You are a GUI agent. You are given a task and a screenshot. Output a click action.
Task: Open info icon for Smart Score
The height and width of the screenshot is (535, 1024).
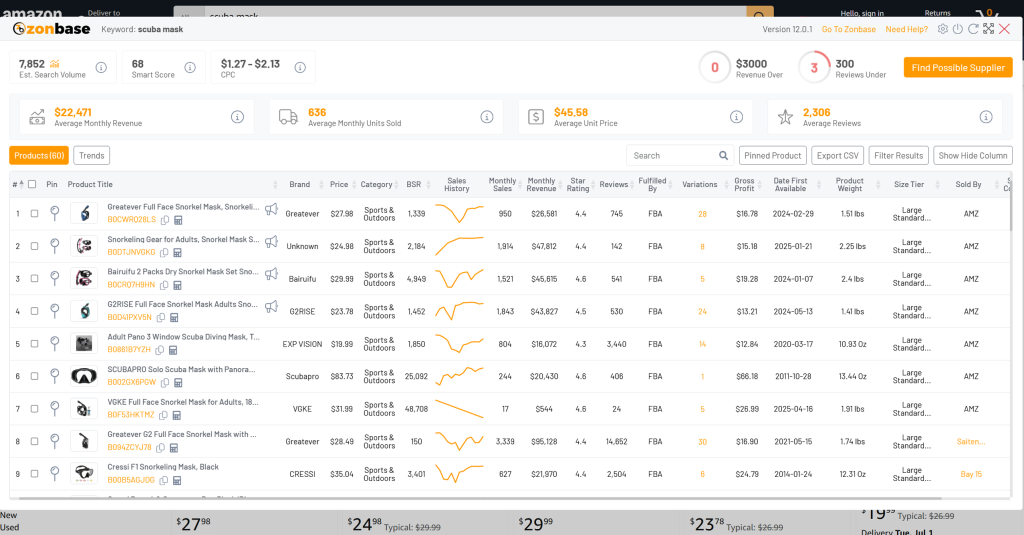[190, 67]
